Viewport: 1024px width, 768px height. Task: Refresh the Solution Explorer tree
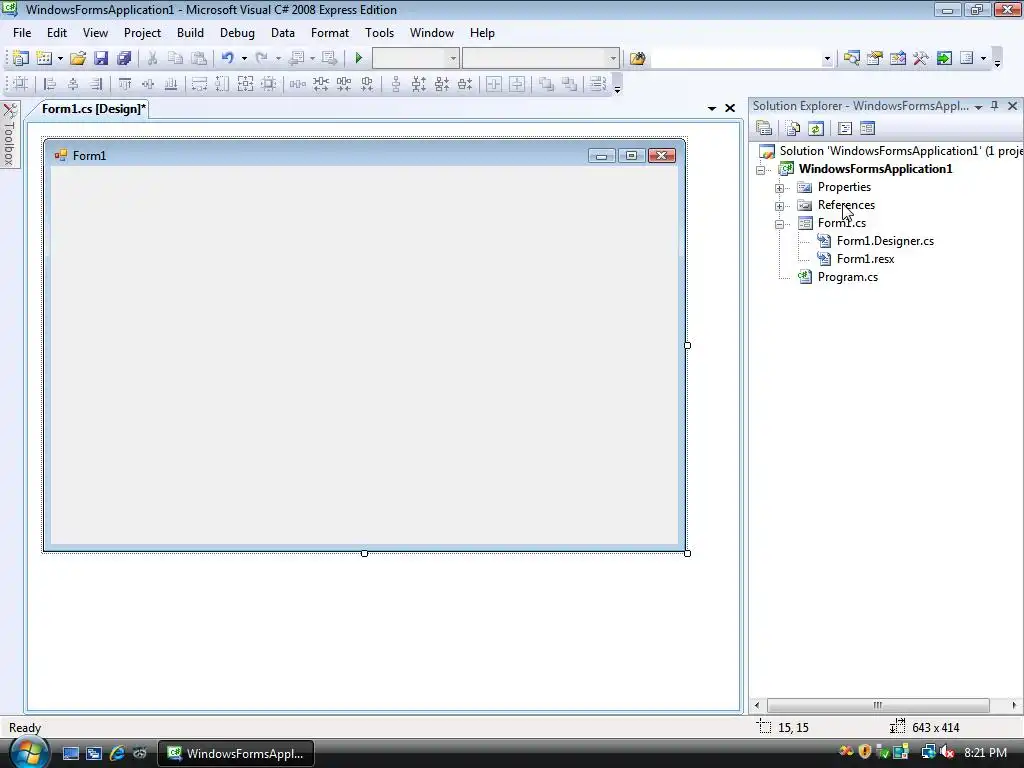coord(816,128)
